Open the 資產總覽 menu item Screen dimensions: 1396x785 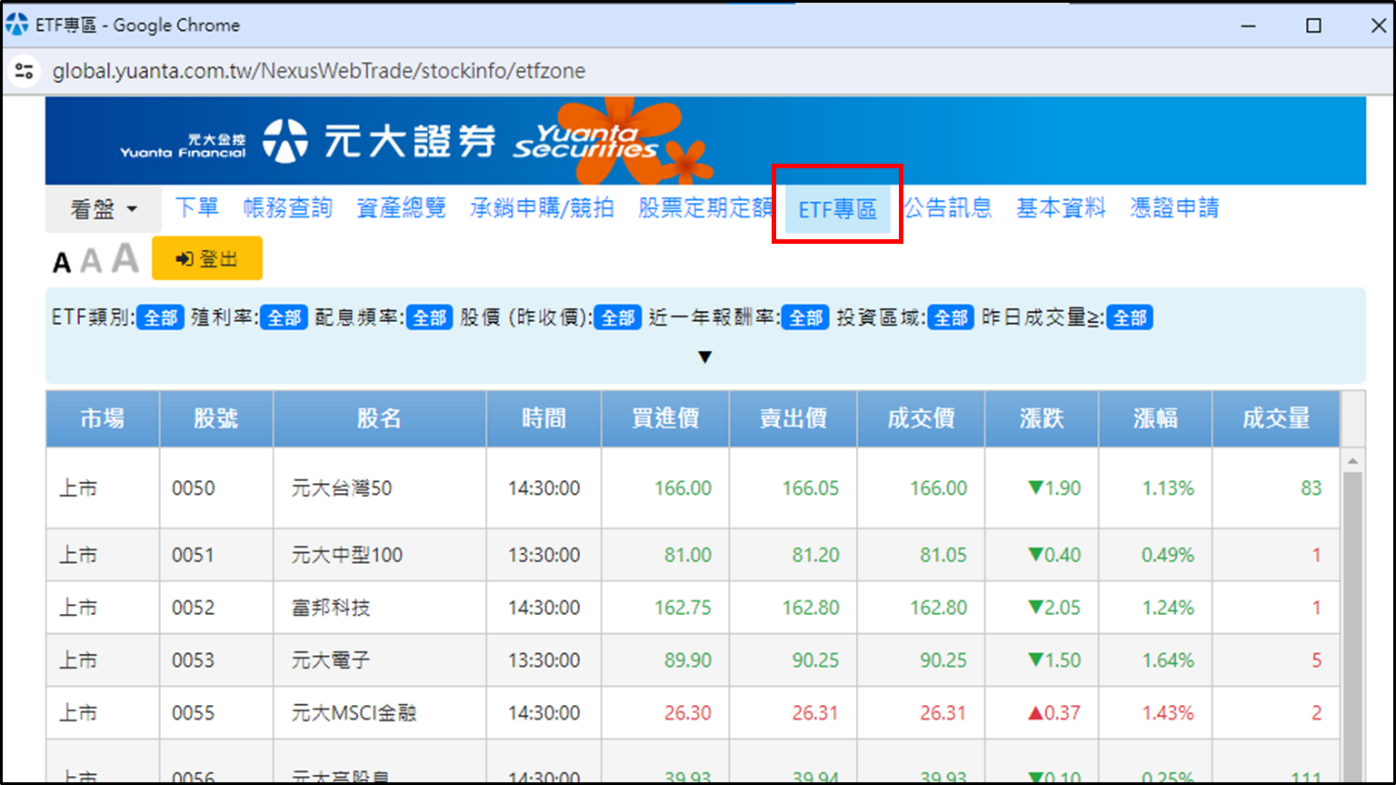[x=401, y=208]
